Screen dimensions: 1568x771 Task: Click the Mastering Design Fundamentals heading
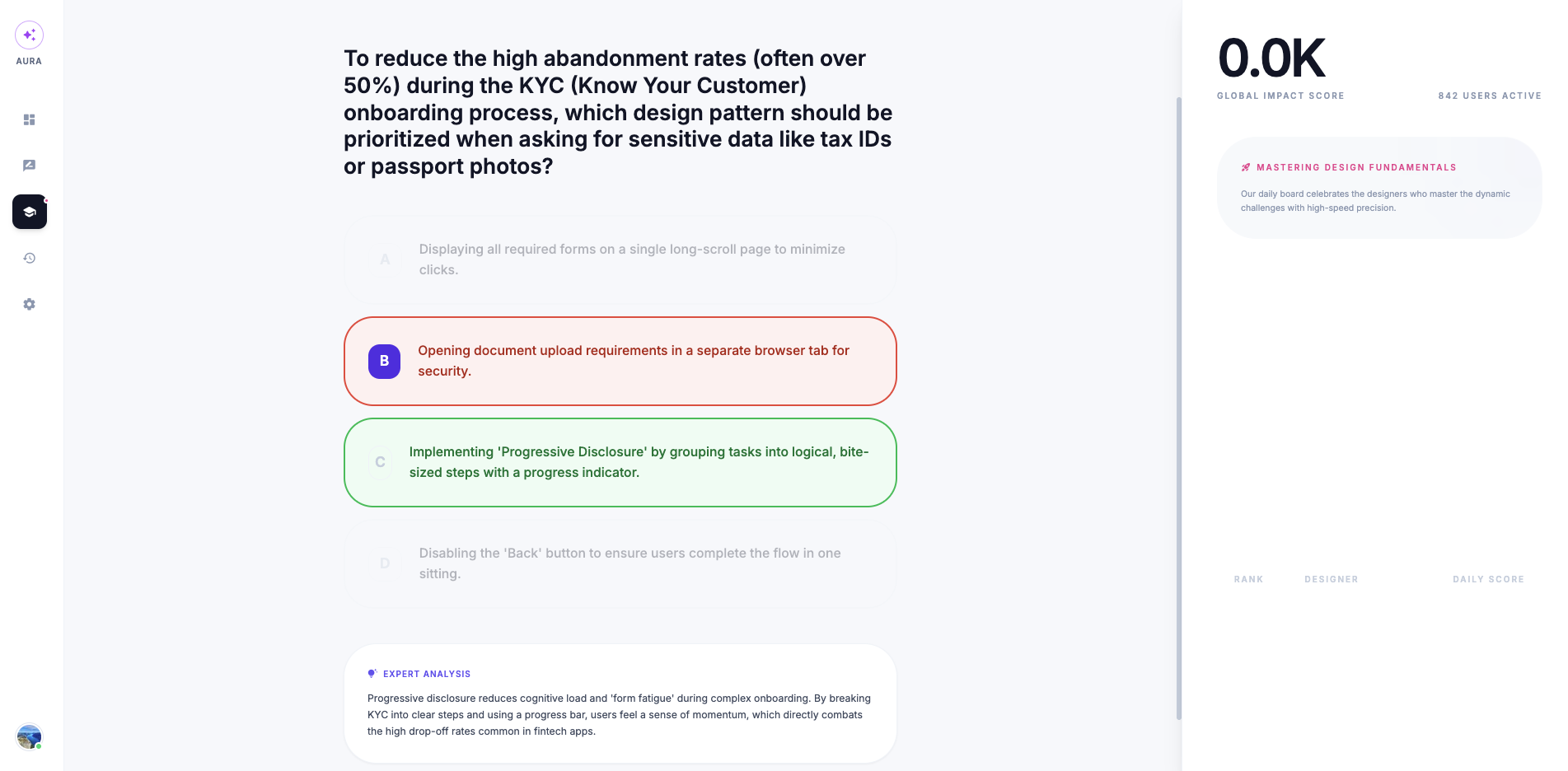click(1356, 167)
